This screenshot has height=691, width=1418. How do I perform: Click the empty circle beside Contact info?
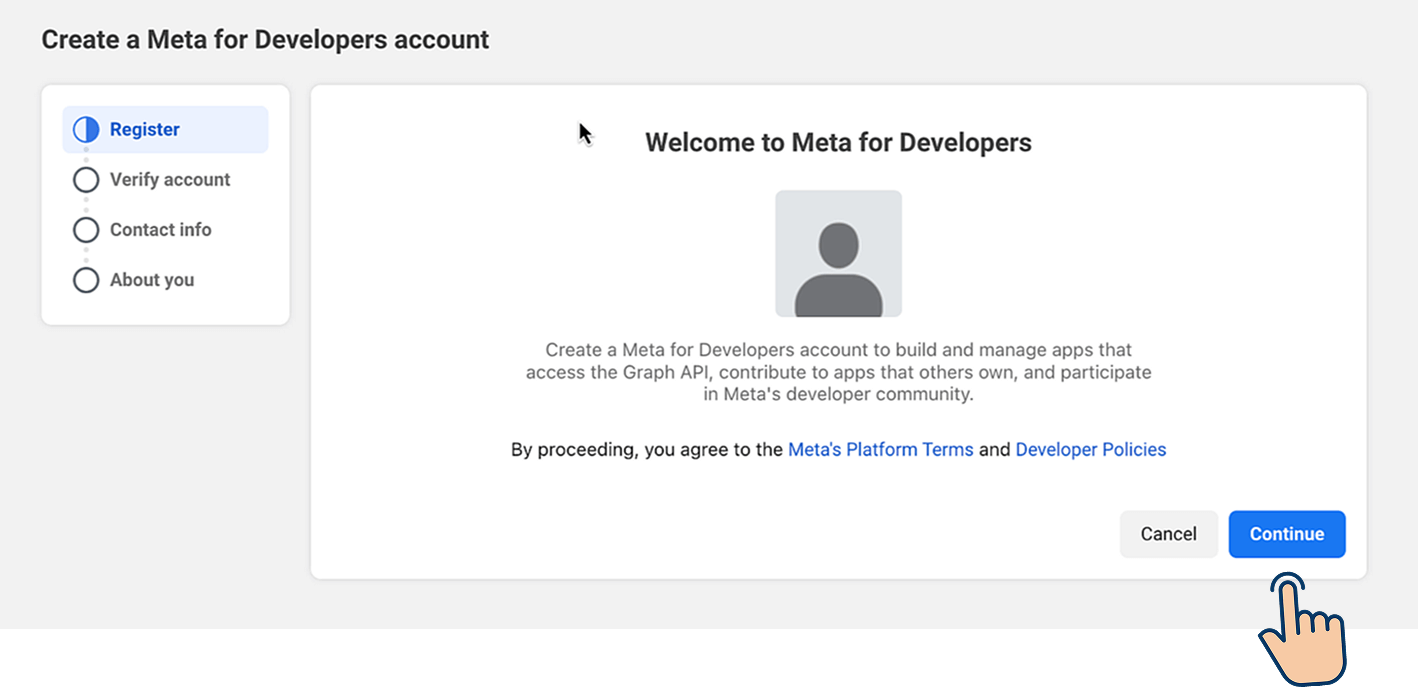click(86, 230)
